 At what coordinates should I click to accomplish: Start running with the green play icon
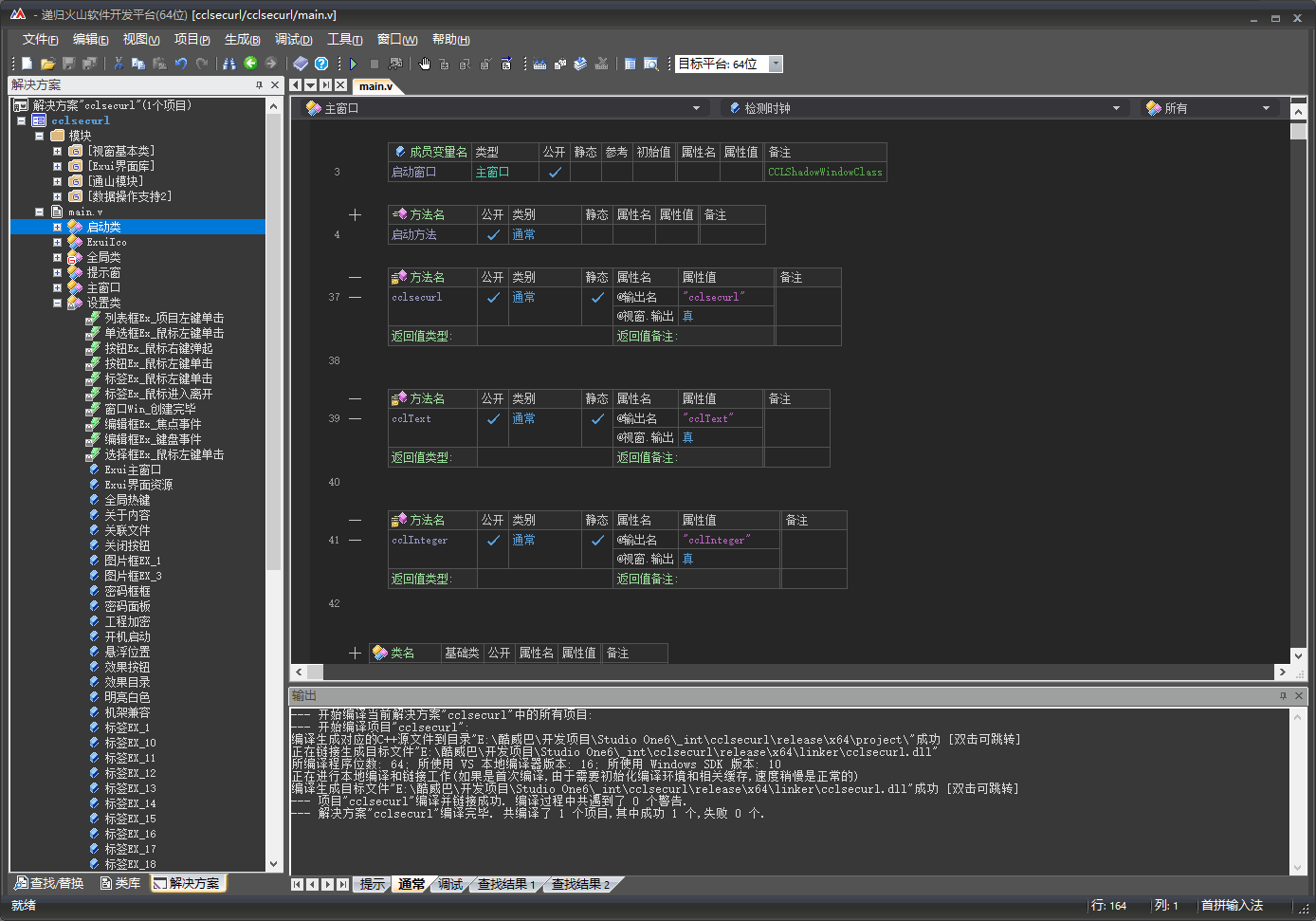pos(354,64)
